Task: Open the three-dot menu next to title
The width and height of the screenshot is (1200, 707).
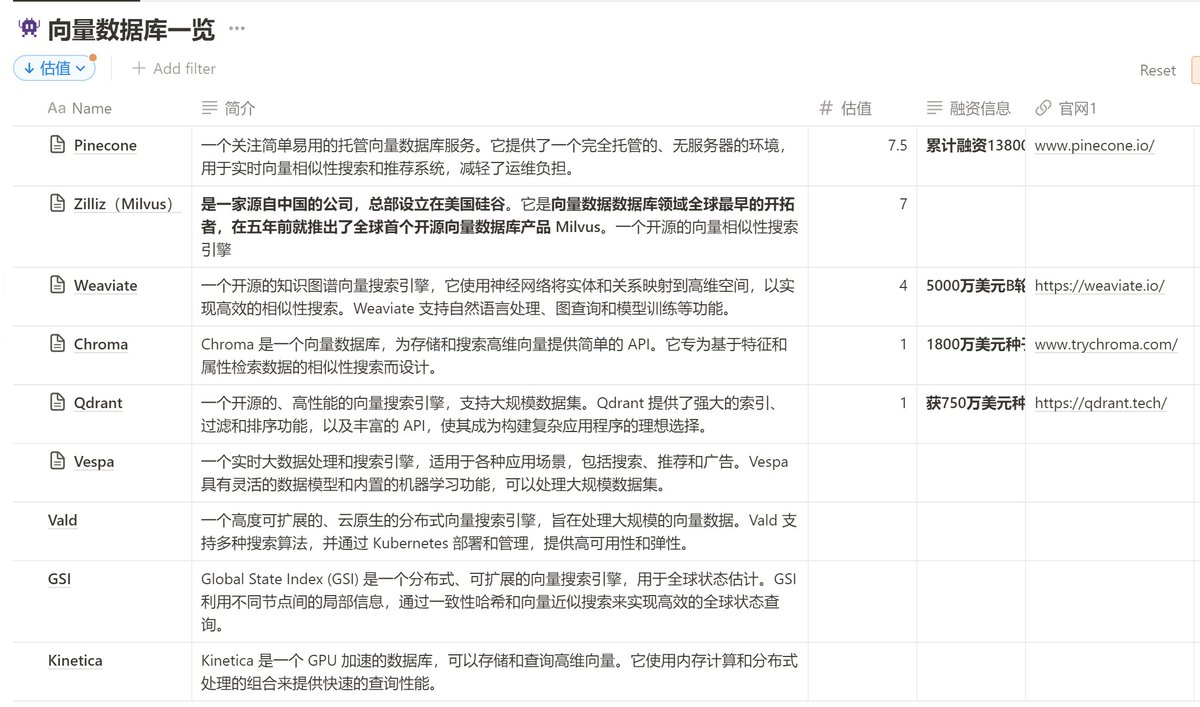Action: (x=237, y=29)
